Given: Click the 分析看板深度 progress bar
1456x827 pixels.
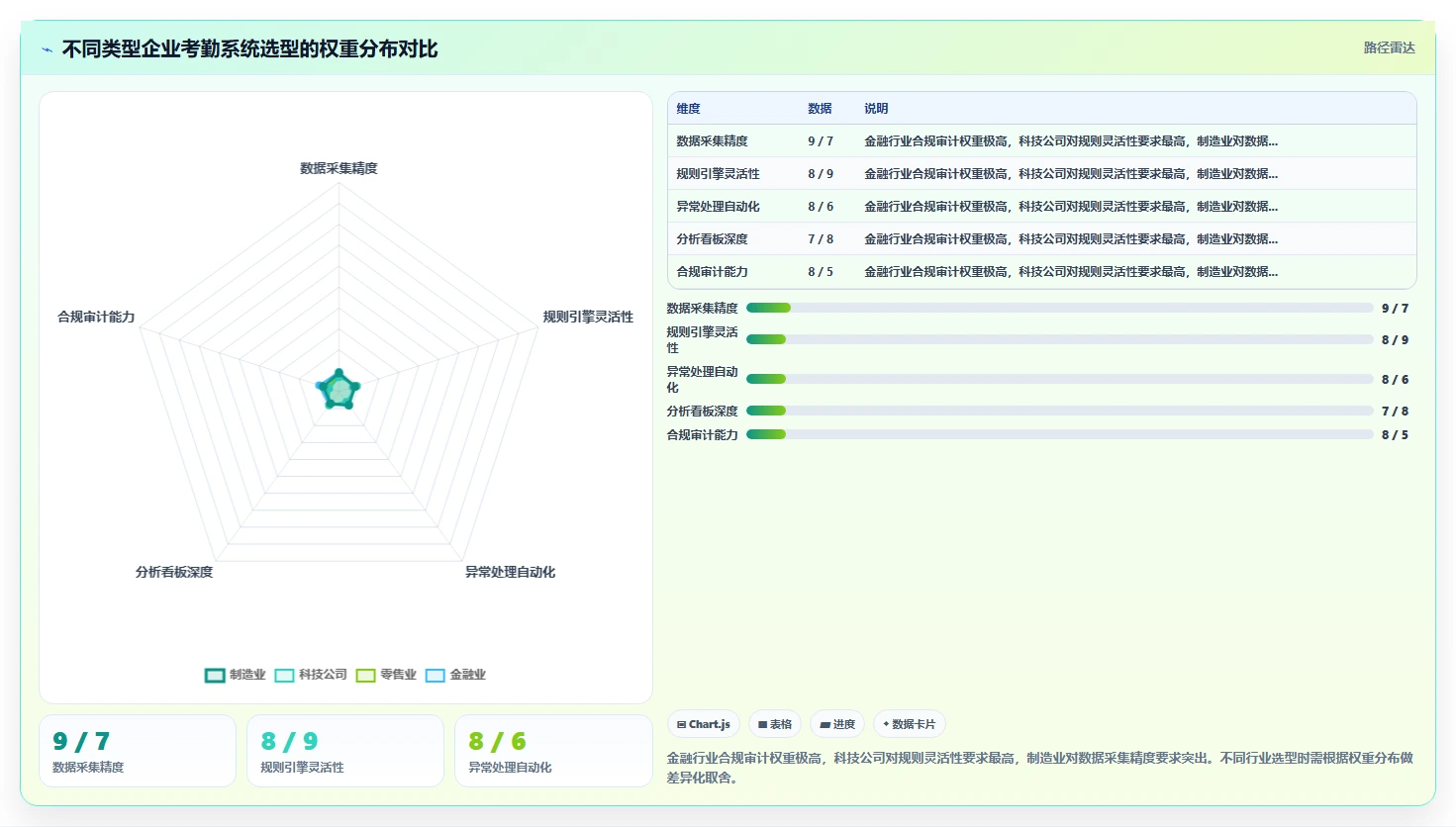Looking at the screenshot, I should (x=1060, y=411).
